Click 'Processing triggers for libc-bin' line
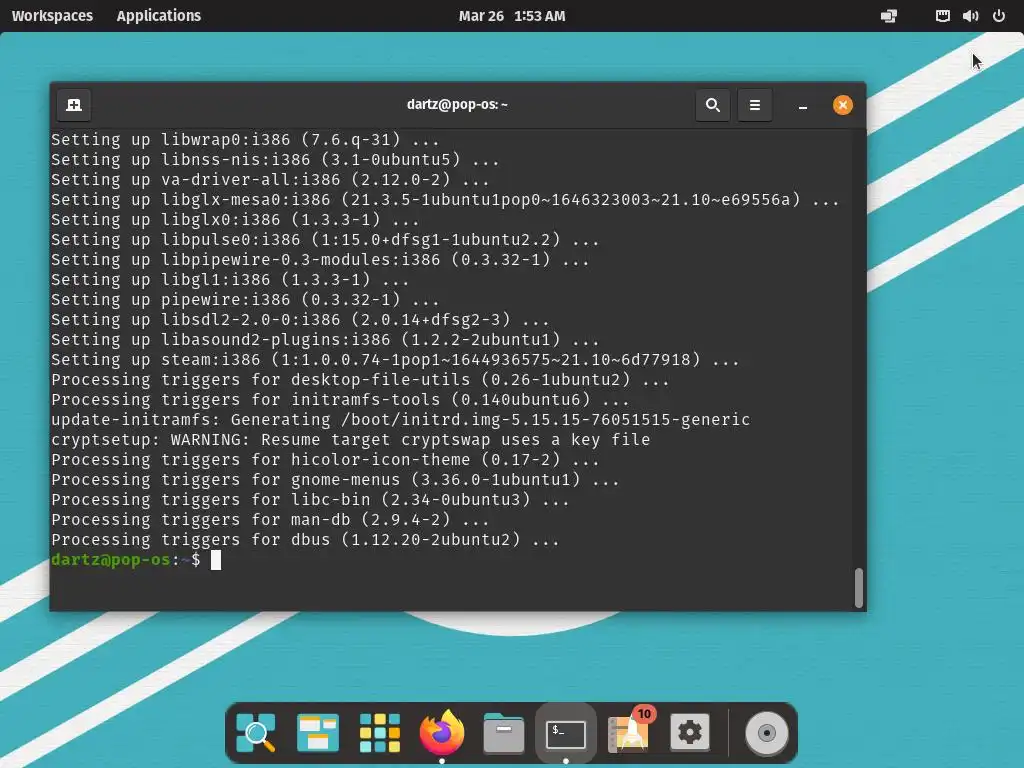This screenshot has height=768, width=1024. coord(310,500)
